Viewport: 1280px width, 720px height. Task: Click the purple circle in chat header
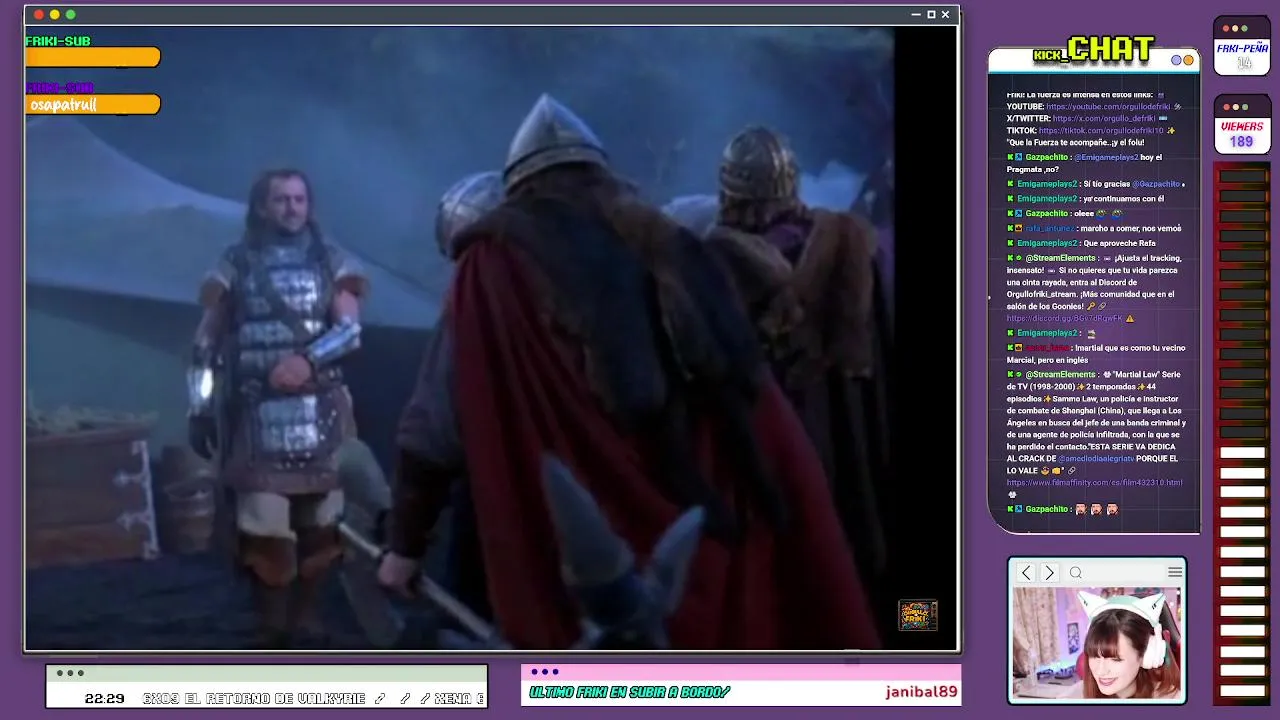(1177, 60)
